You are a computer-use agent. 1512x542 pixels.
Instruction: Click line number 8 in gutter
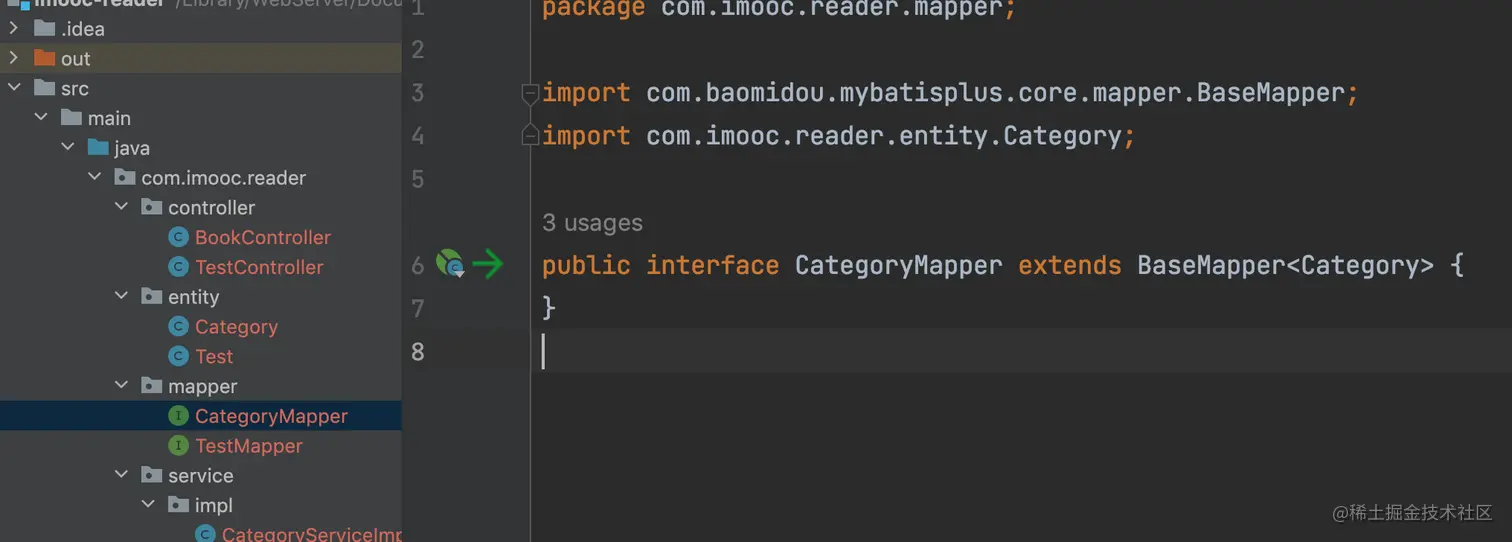click(x=417, y=351)
